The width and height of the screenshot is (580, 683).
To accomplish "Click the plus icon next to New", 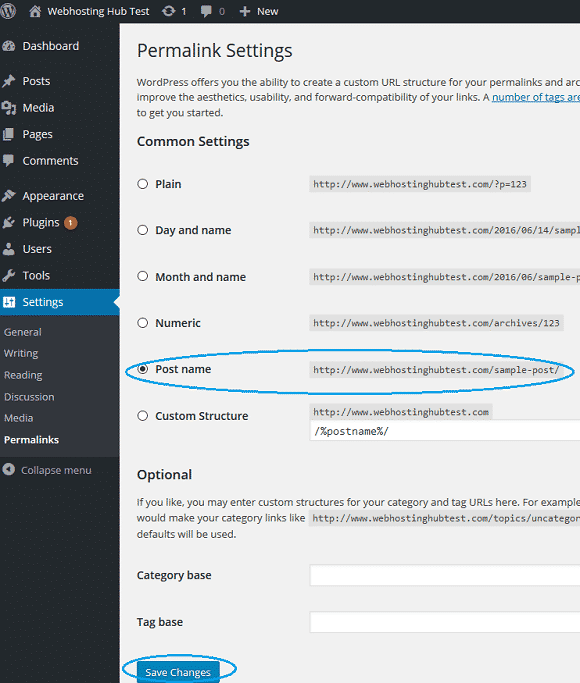I will pos(245,11).
